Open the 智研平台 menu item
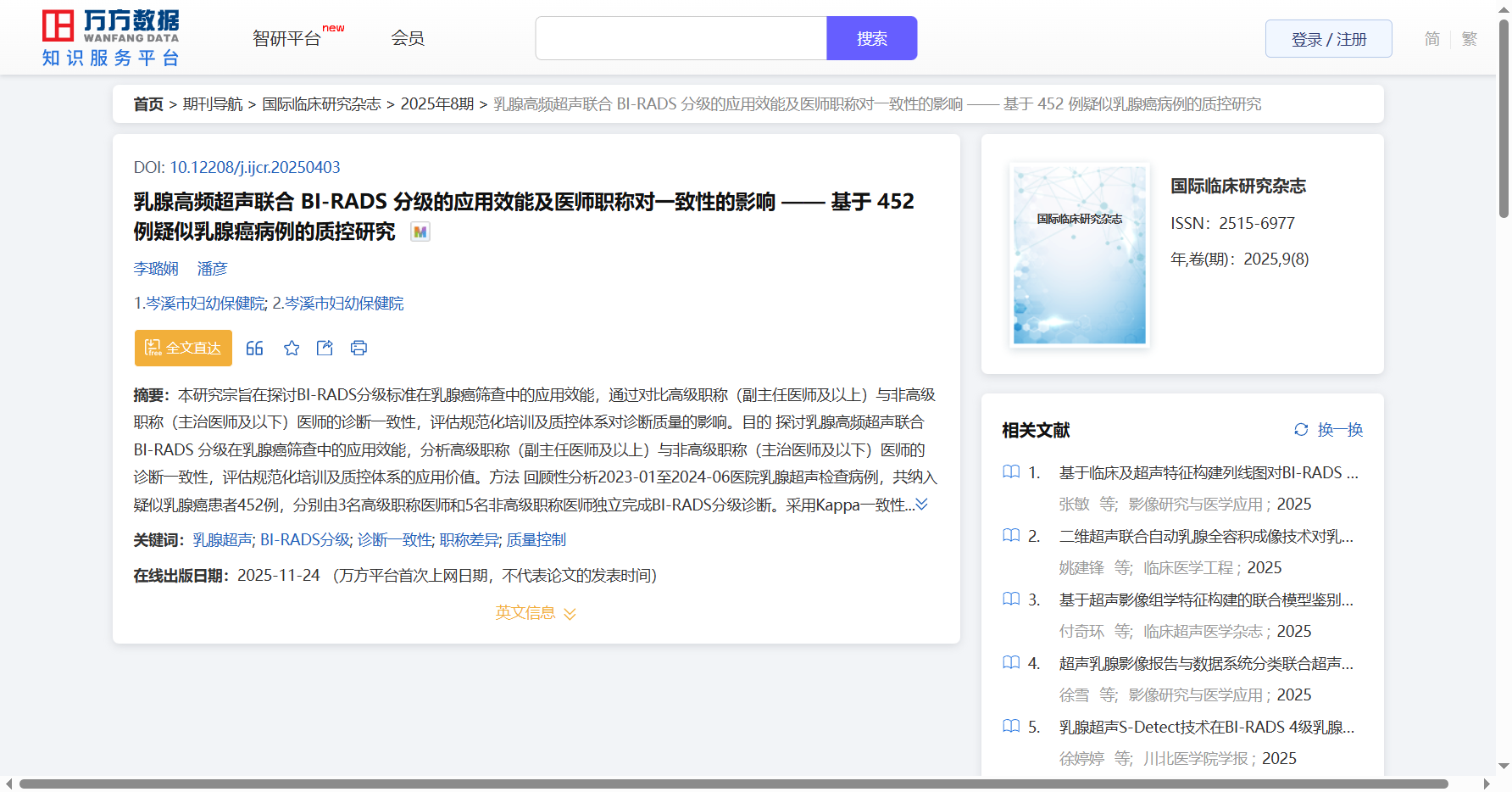 point(287,39)
